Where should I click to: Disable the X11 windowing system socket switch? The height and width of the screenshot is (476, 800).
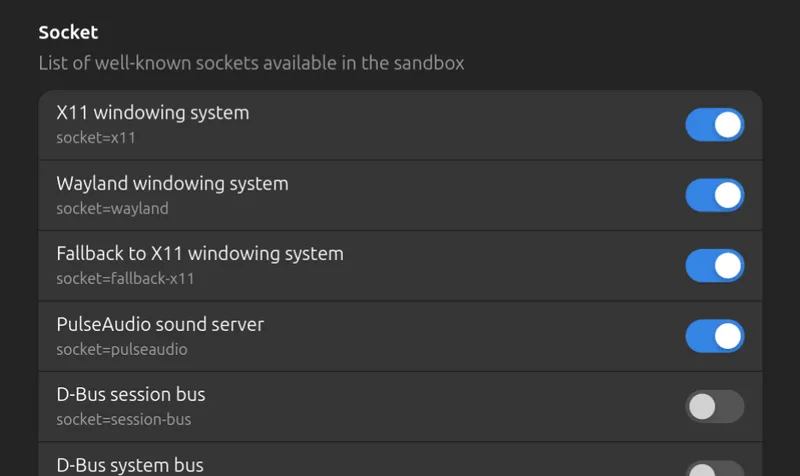(x=714, y=124)
